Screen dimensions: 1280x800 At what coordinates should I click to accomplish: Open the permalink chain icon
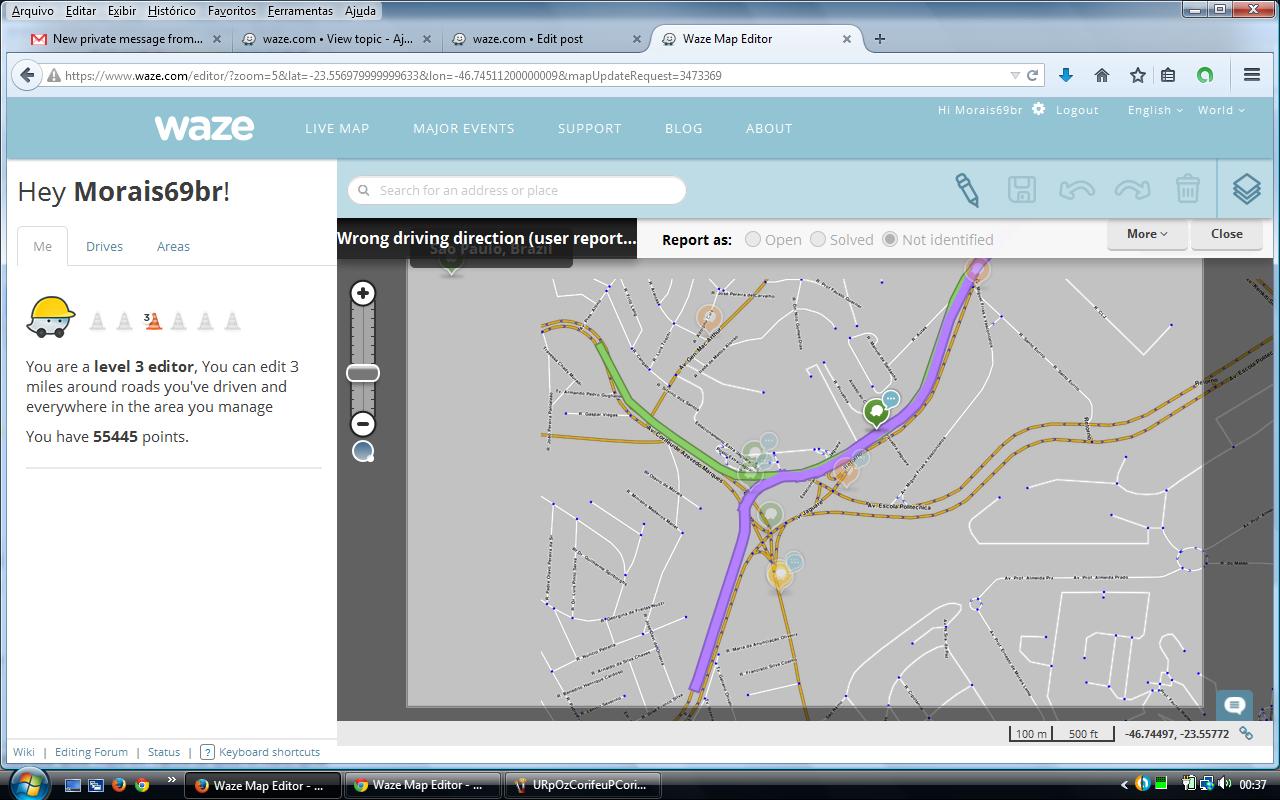[x=1246, y=733]
